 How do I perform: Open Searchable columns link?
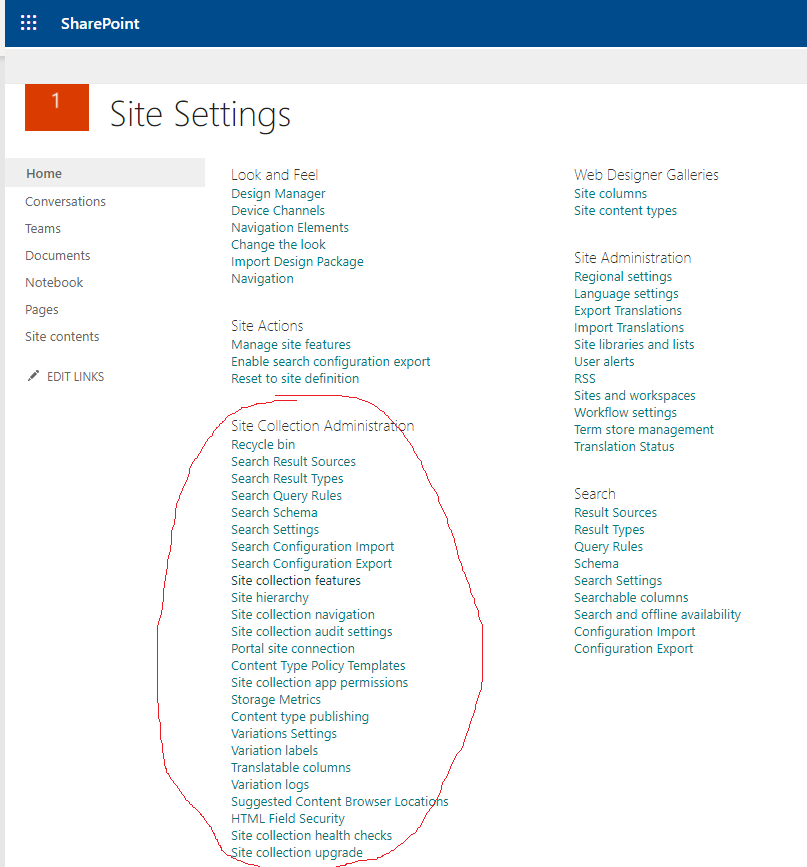pos(631,598)
